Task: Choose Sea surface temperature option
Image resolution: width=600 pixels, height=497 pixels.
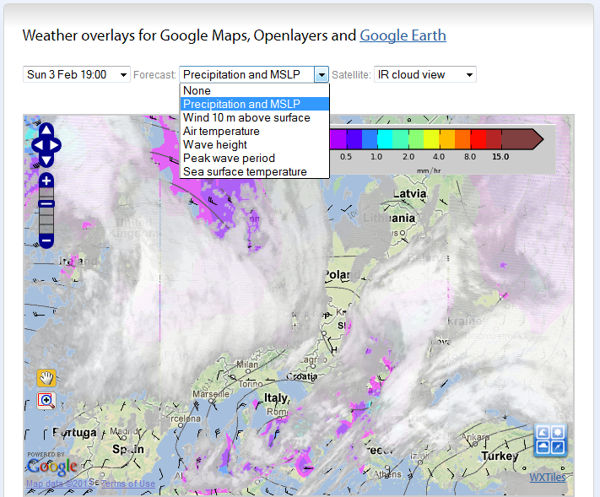Action: [x=254, y=171]
